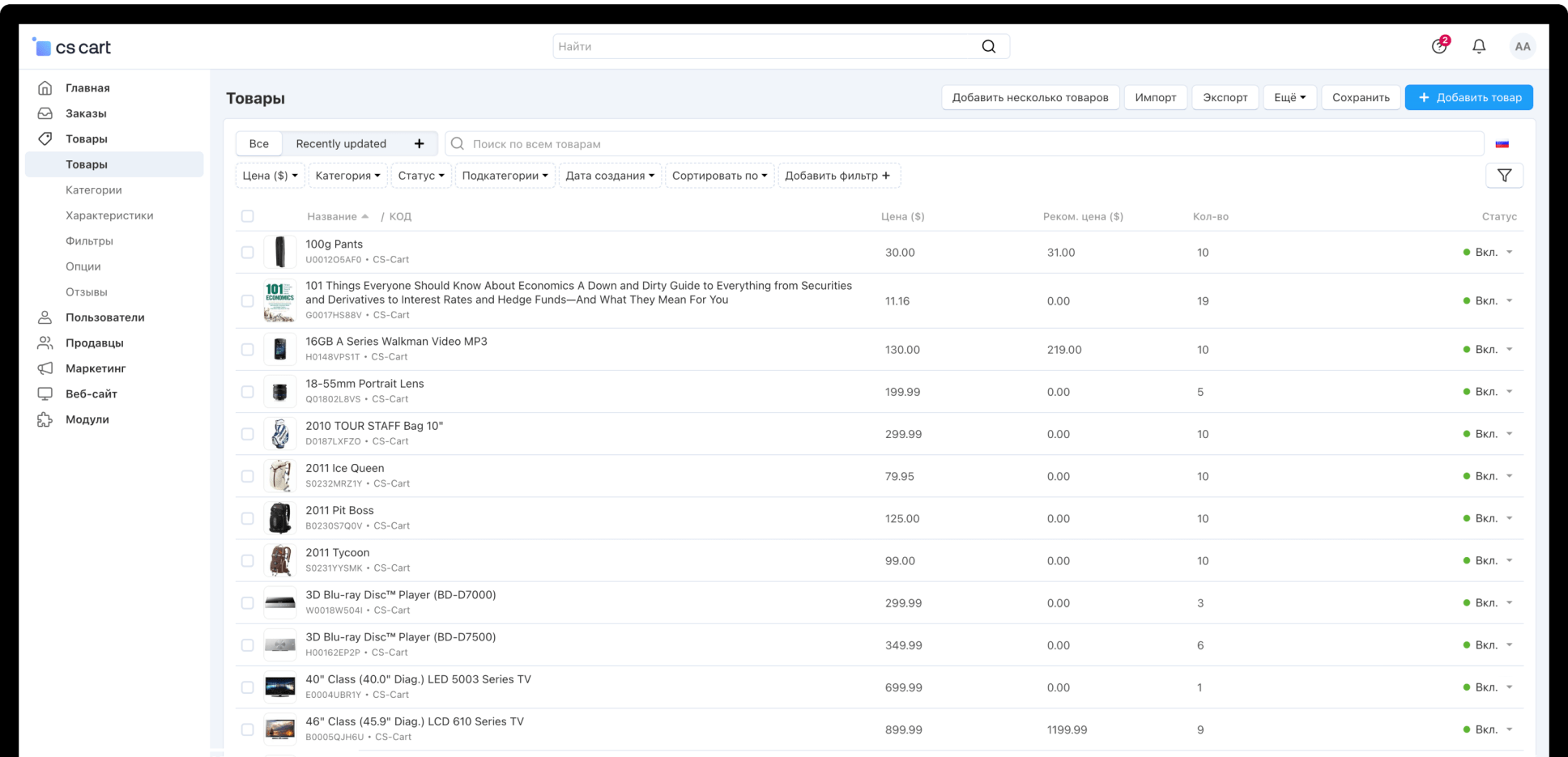Click the plus icon beside Recently updated
Screen dimensions: 1568x757
(419, 144)
